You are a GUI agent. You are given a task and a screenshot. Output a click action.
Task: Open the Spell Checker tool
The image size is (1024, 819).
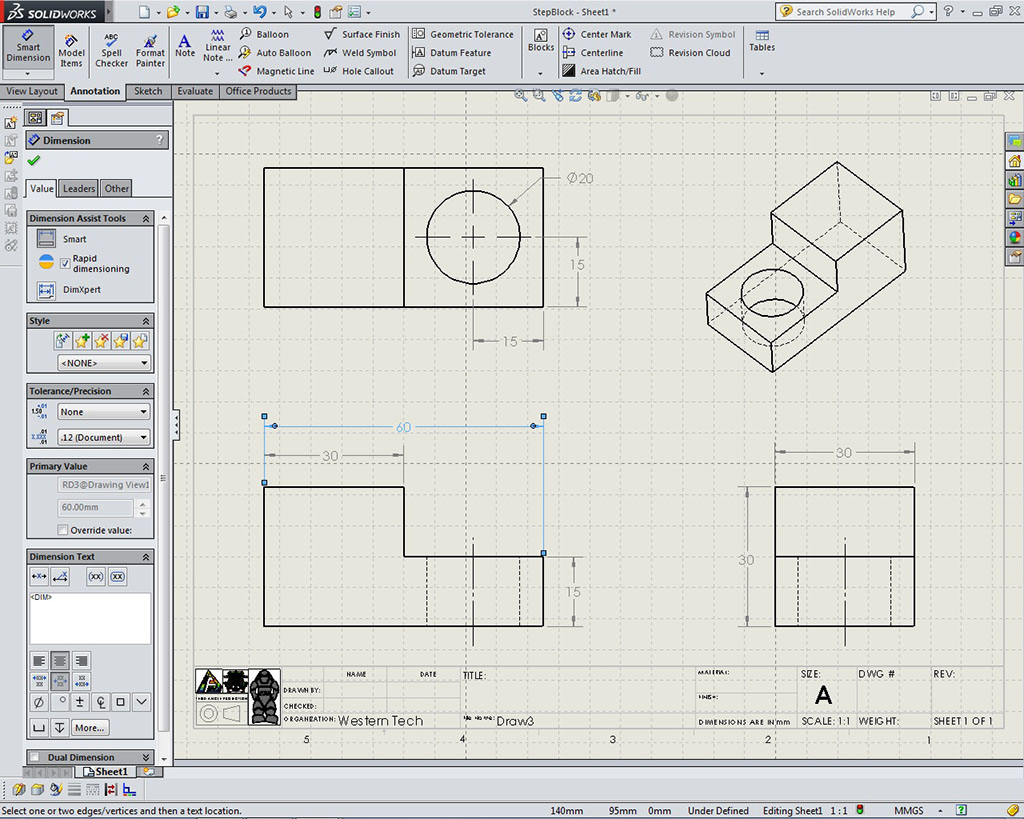(x=111, y=50)
